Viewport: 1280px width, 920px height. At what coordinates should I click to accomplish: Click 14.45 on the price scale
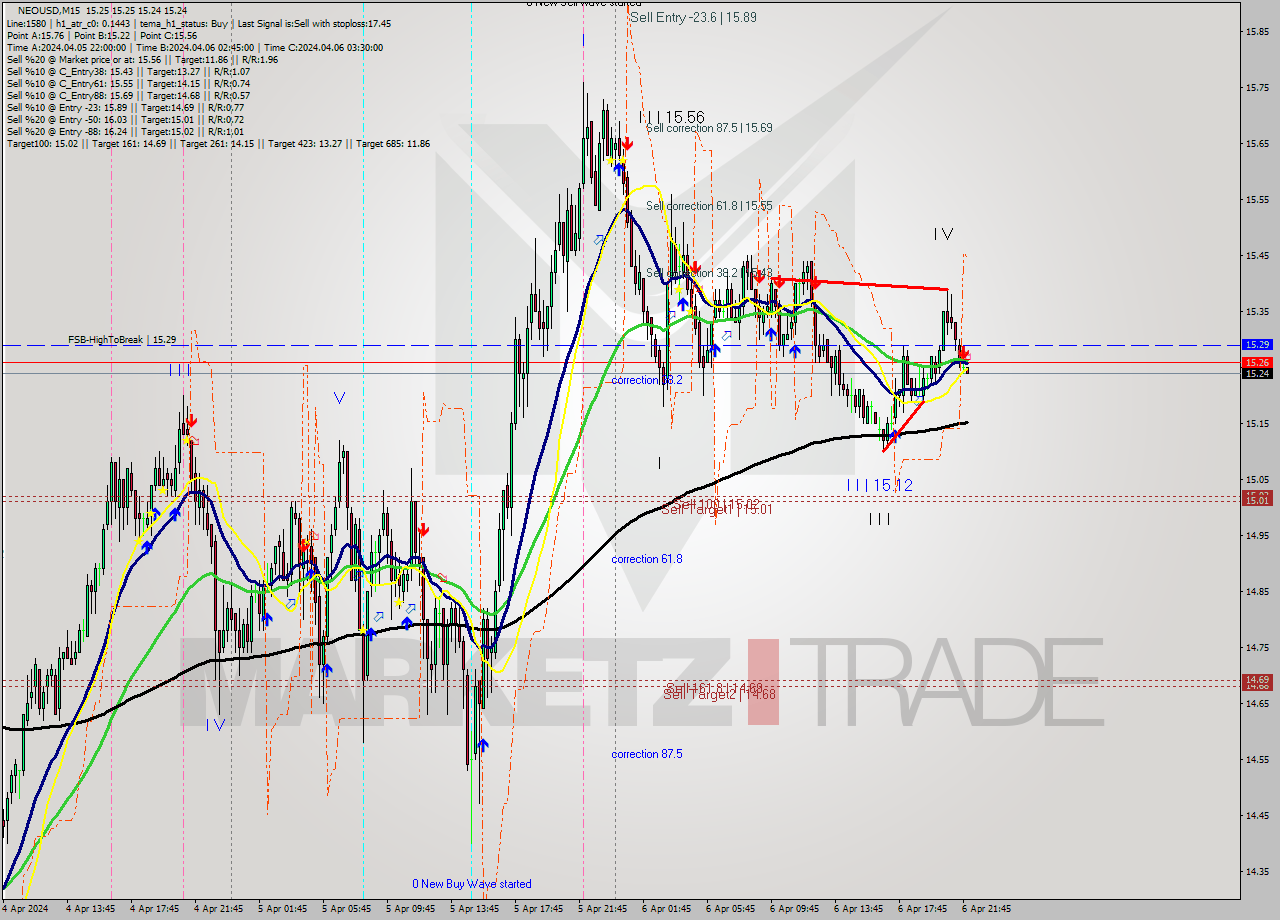(1257, 816)
